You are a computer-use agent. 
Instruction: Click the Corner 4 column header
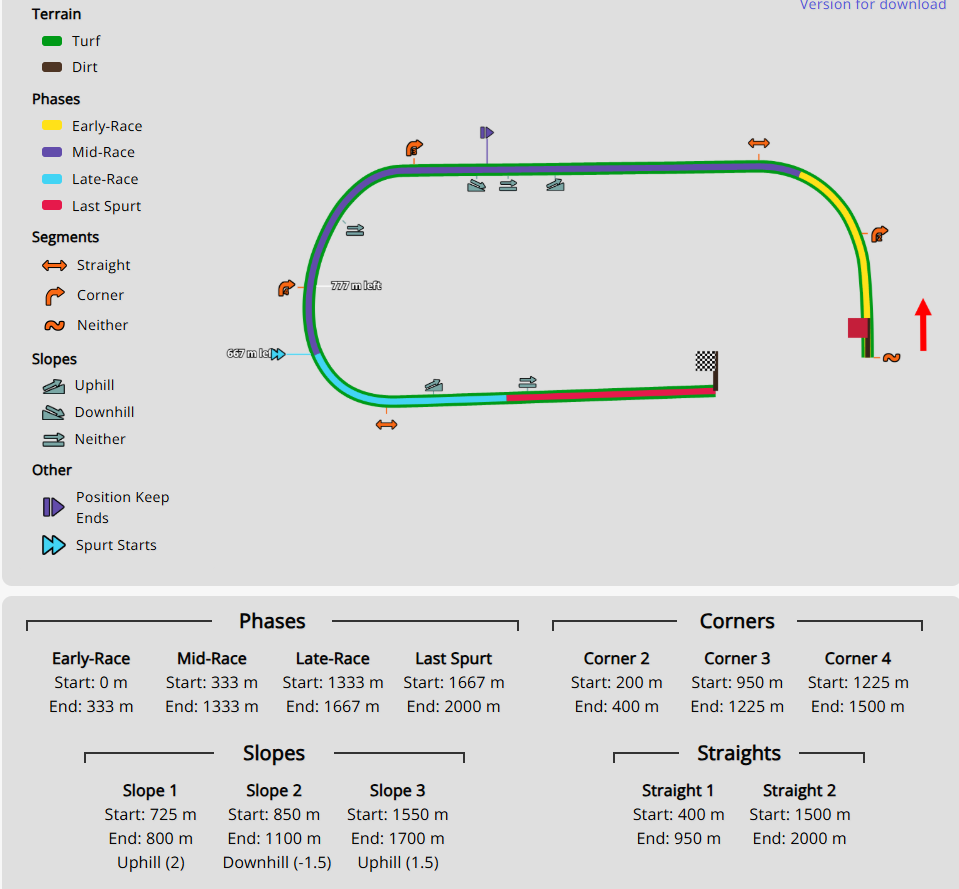(x=857, y=658)
